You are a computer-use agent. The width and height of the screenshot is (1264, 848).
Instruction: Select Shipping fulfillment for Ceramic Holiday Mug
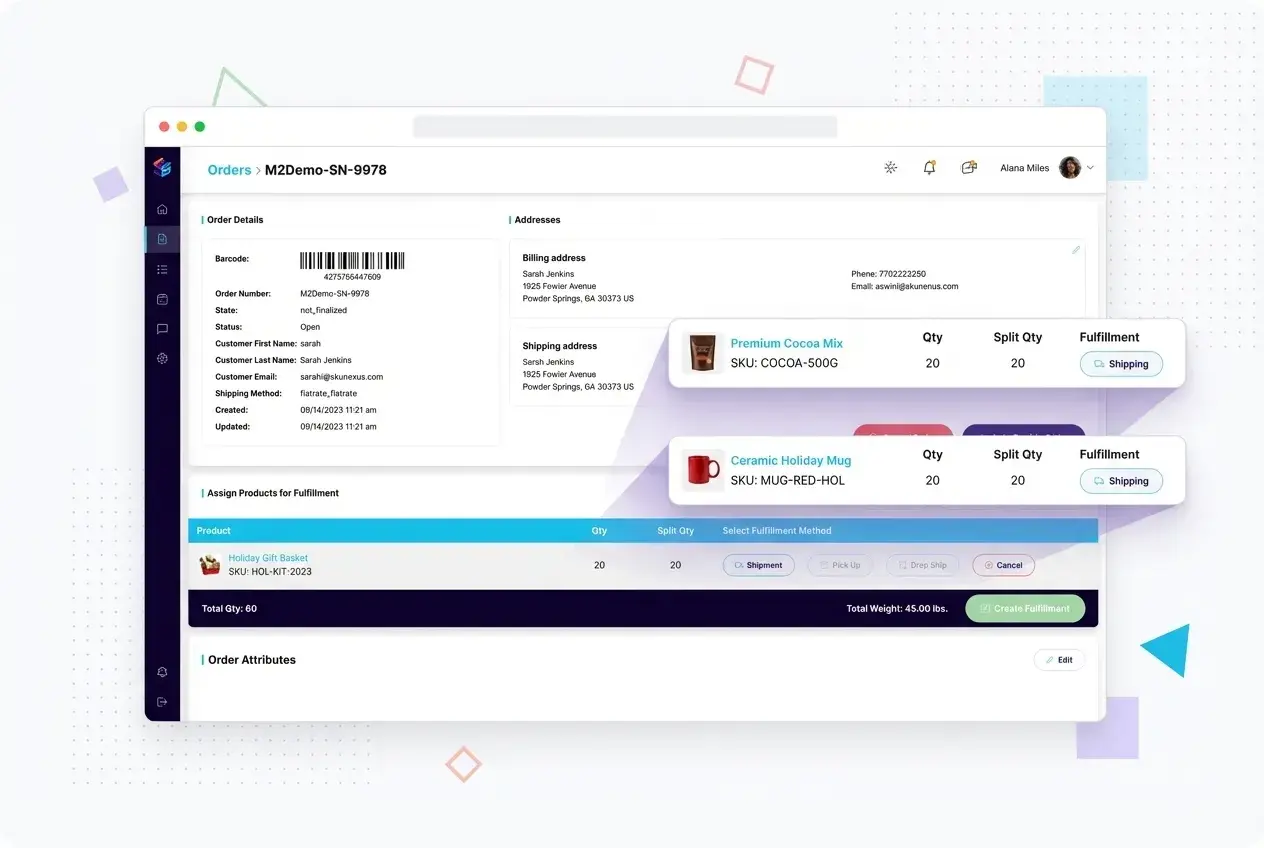(1121, 481)
